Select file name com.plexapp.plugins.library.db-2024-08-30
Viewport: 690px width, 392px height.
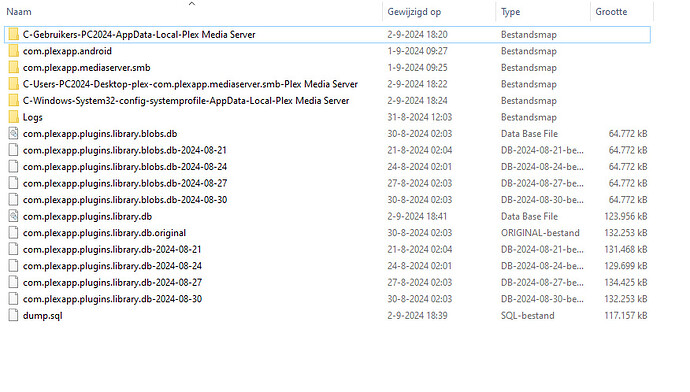pyautogui.click(x=112, y=299)
